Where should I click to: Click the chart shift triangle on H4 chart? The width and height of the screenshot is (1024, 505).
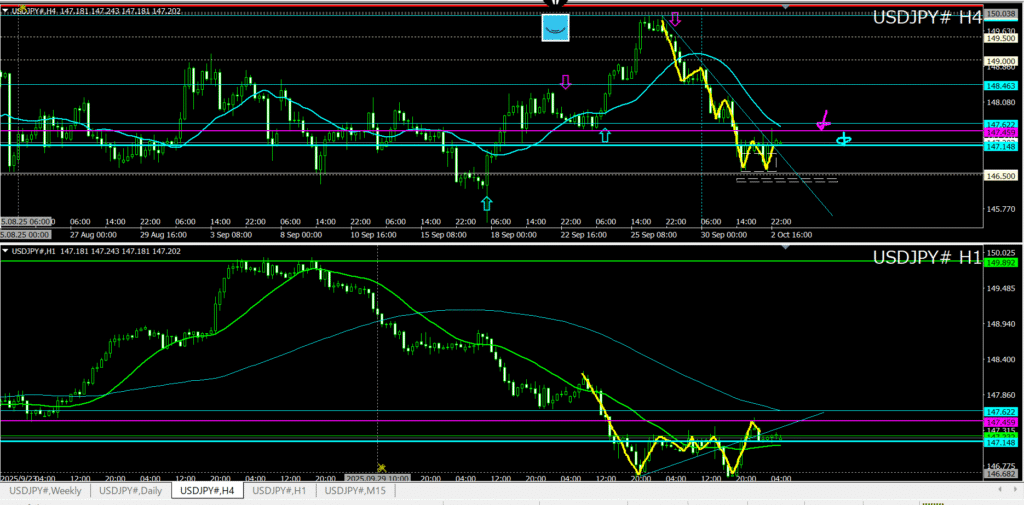[785, 8]
